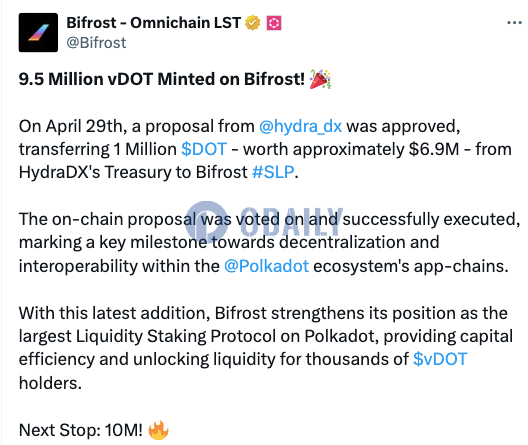Click the 'Next Stop: 10M!' text
The width and height of the screenshot is (528, 445).
pos(81,430)
